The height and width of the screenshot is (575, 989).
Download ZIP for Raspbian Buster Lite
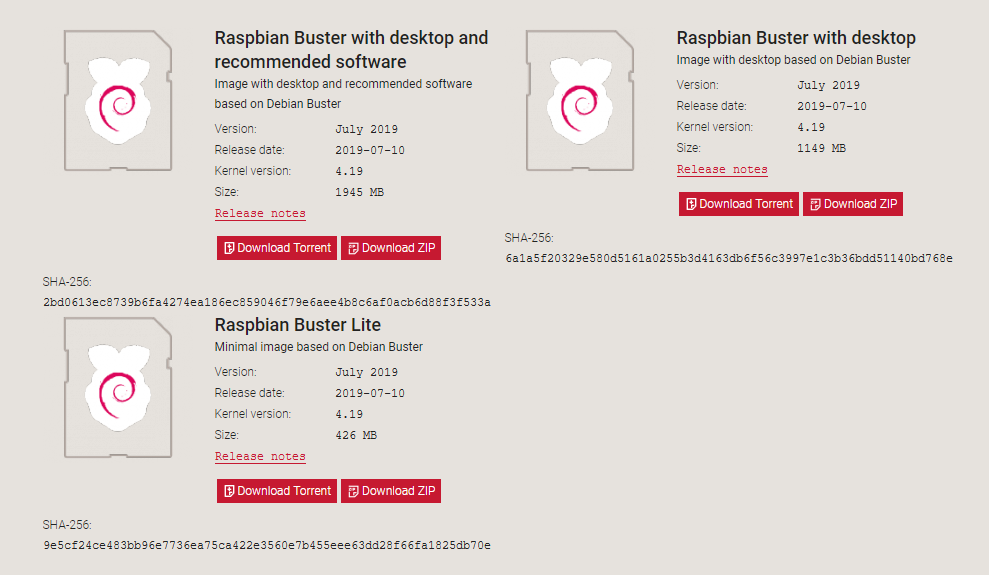[x=391, y=491]
